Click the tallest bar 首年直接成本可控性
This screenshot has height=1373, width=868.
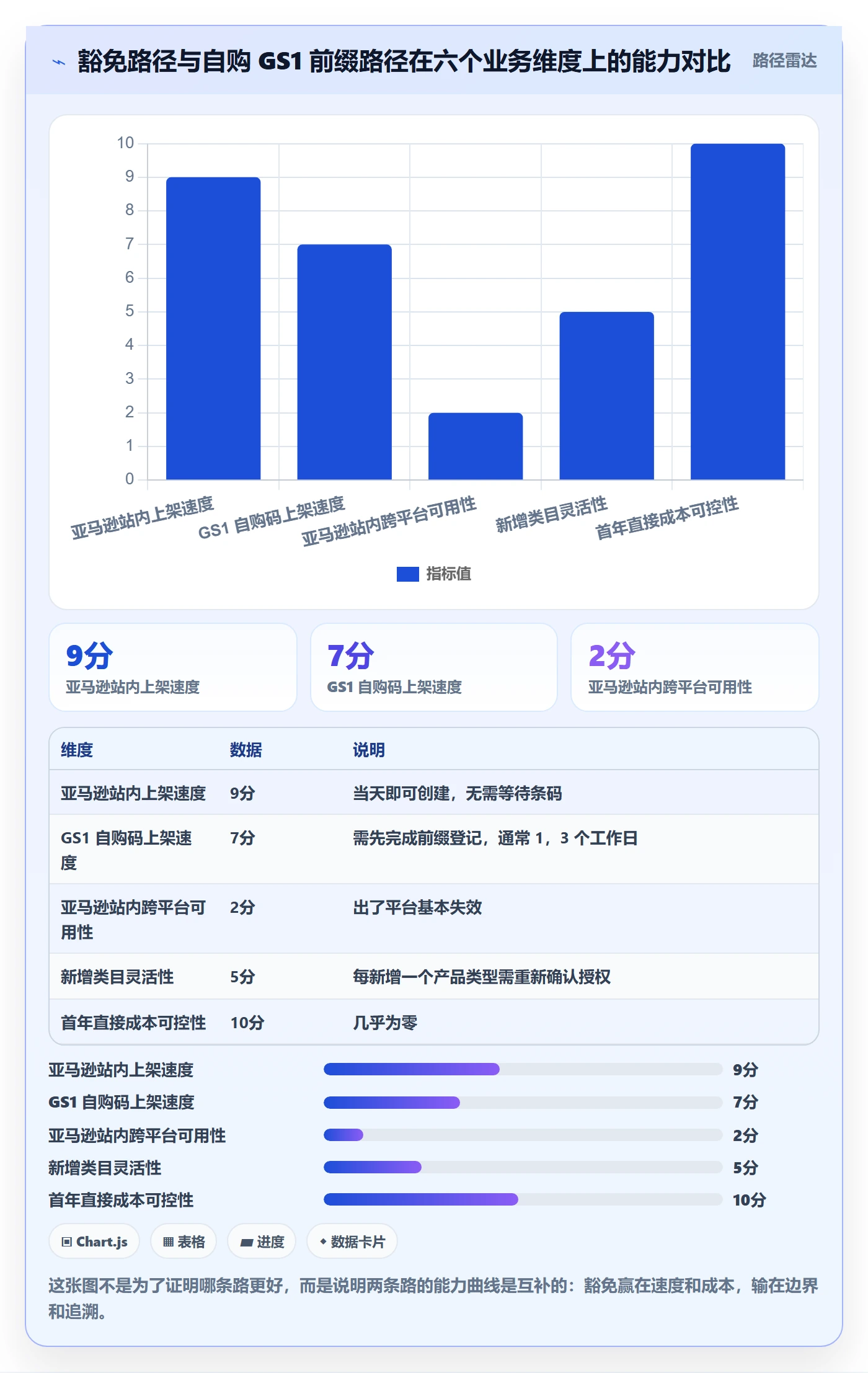[738, 311]
